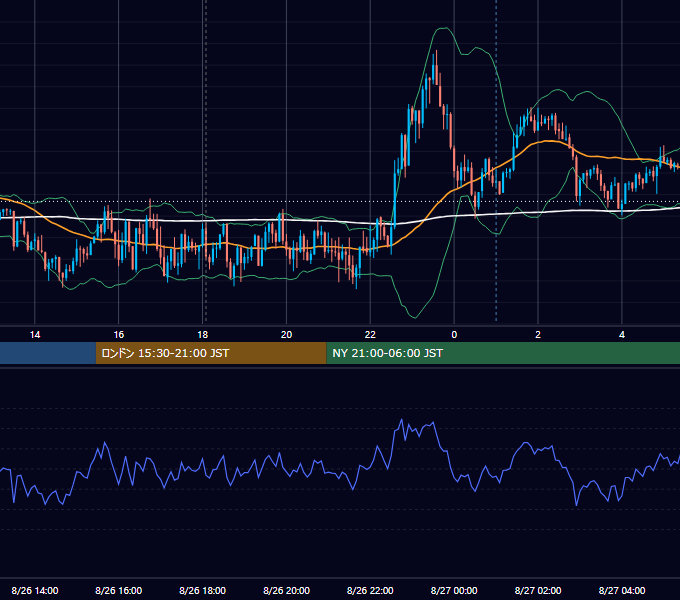Viewport: 680px width, 600px height.
Task: Click the 8/26 20:00 date label
Action: [286, 590]
